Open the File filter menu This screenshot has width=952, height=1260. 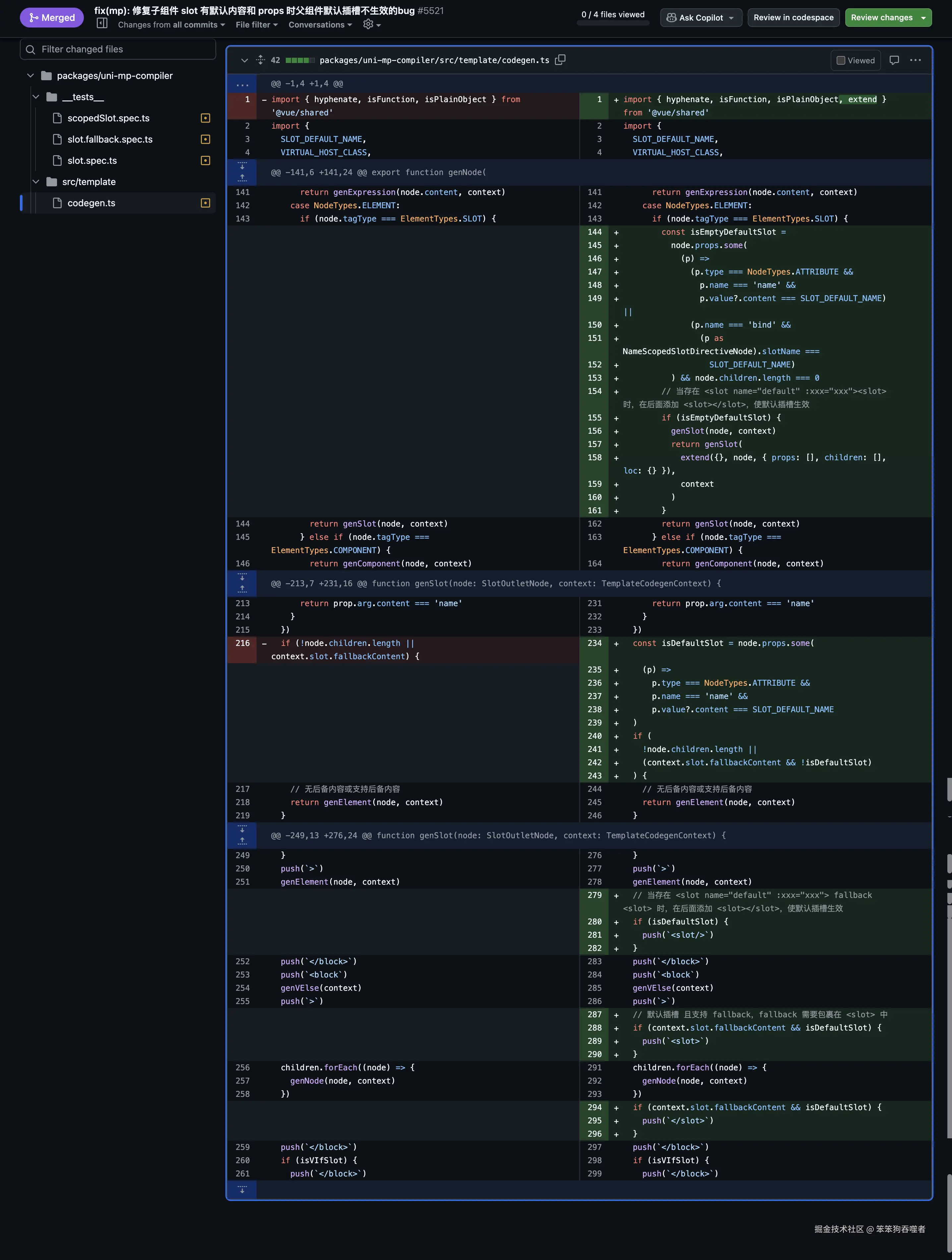tap(256, 25)
